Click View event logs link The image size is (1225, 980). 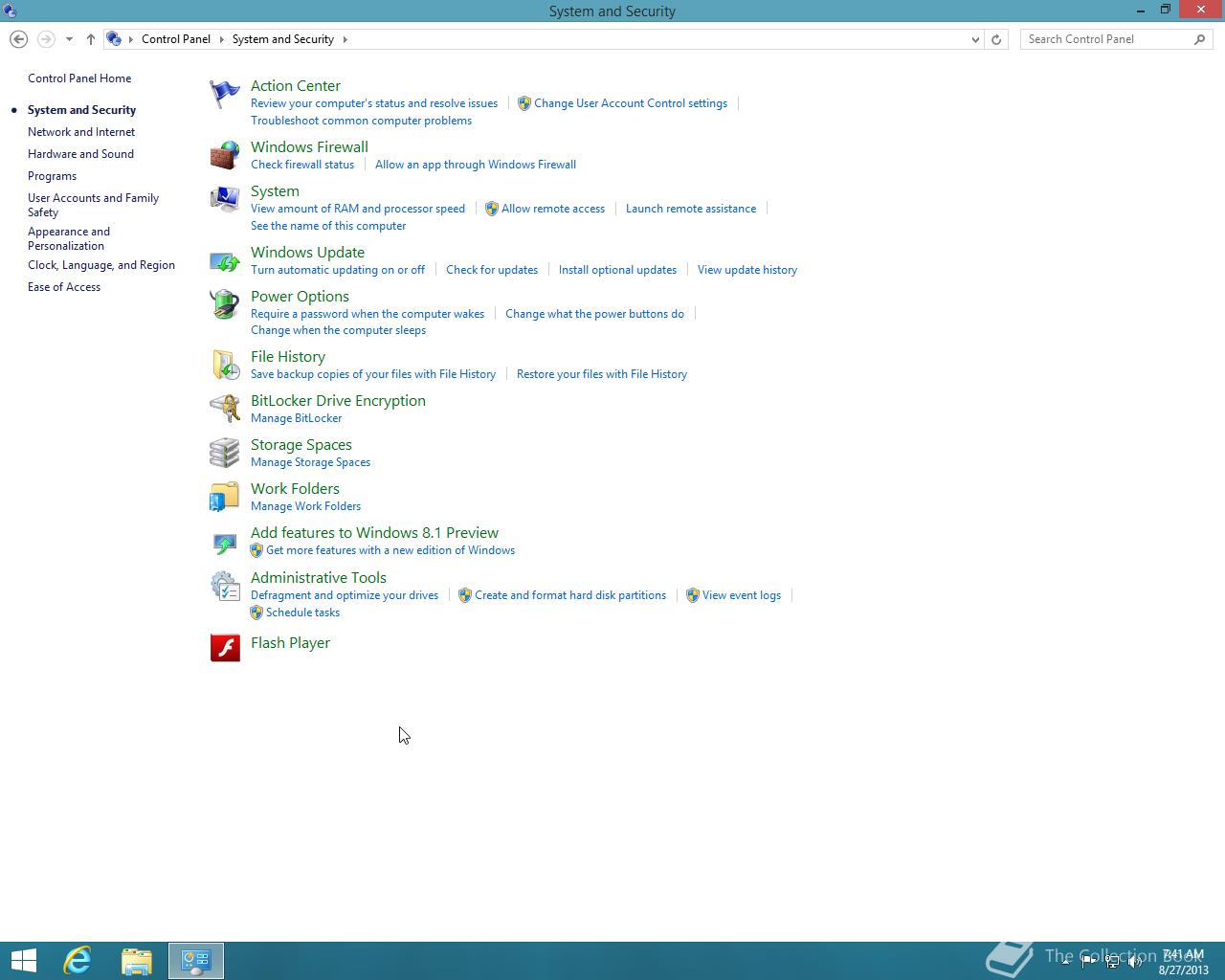tap(742, 595)
